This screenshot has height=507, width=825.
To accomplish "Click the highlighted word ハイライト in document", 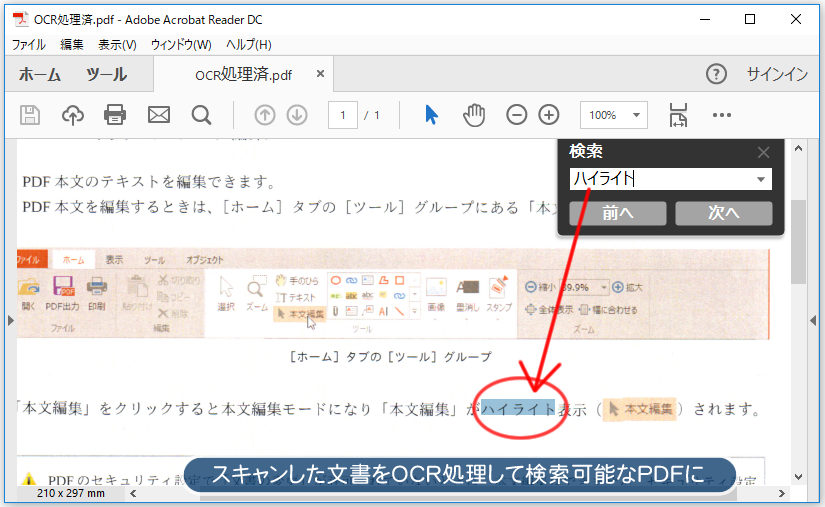I will pyautogui.click(x=518, y=408).
